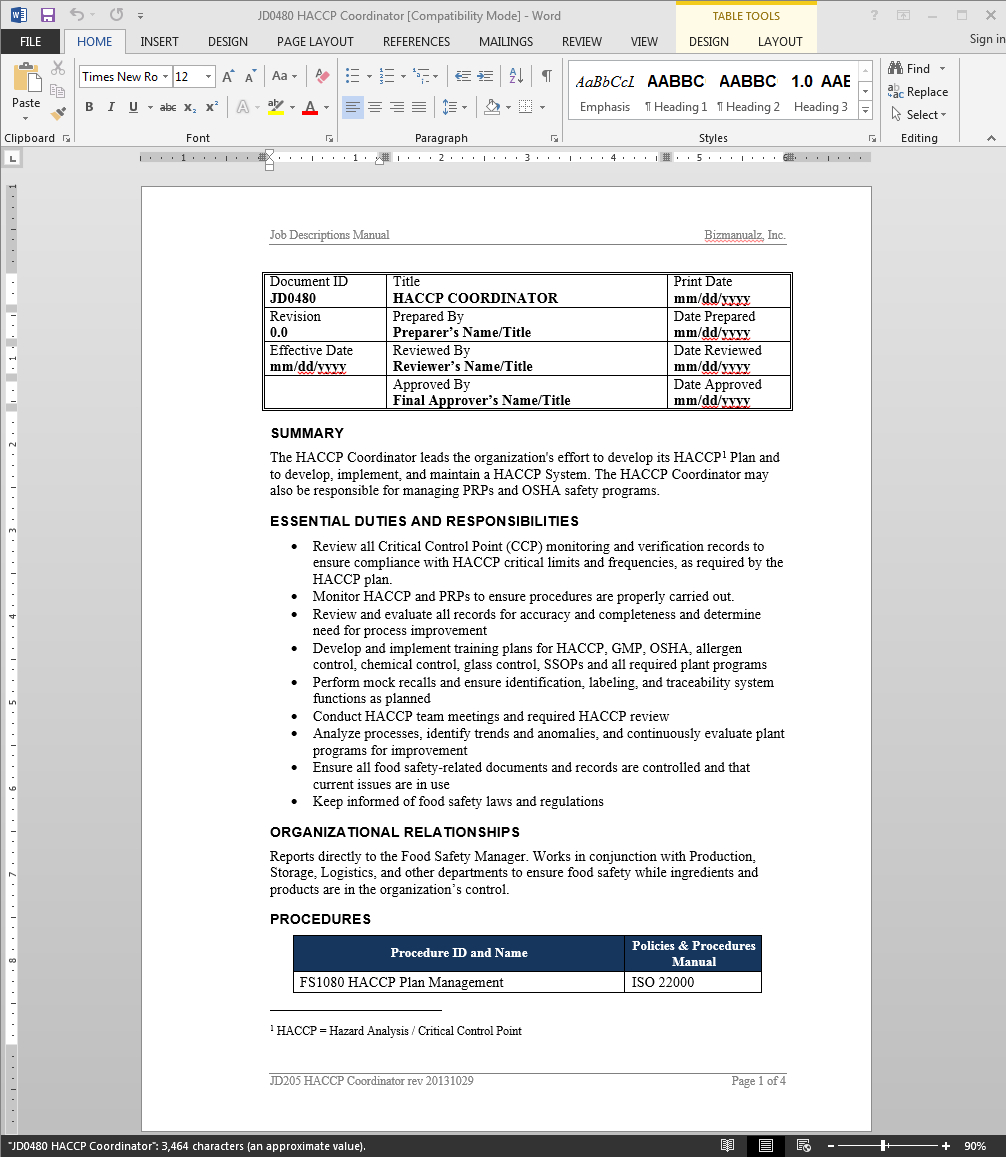
Task: Toggle Align Left paragraph alignment
Action: pos(353,108)
